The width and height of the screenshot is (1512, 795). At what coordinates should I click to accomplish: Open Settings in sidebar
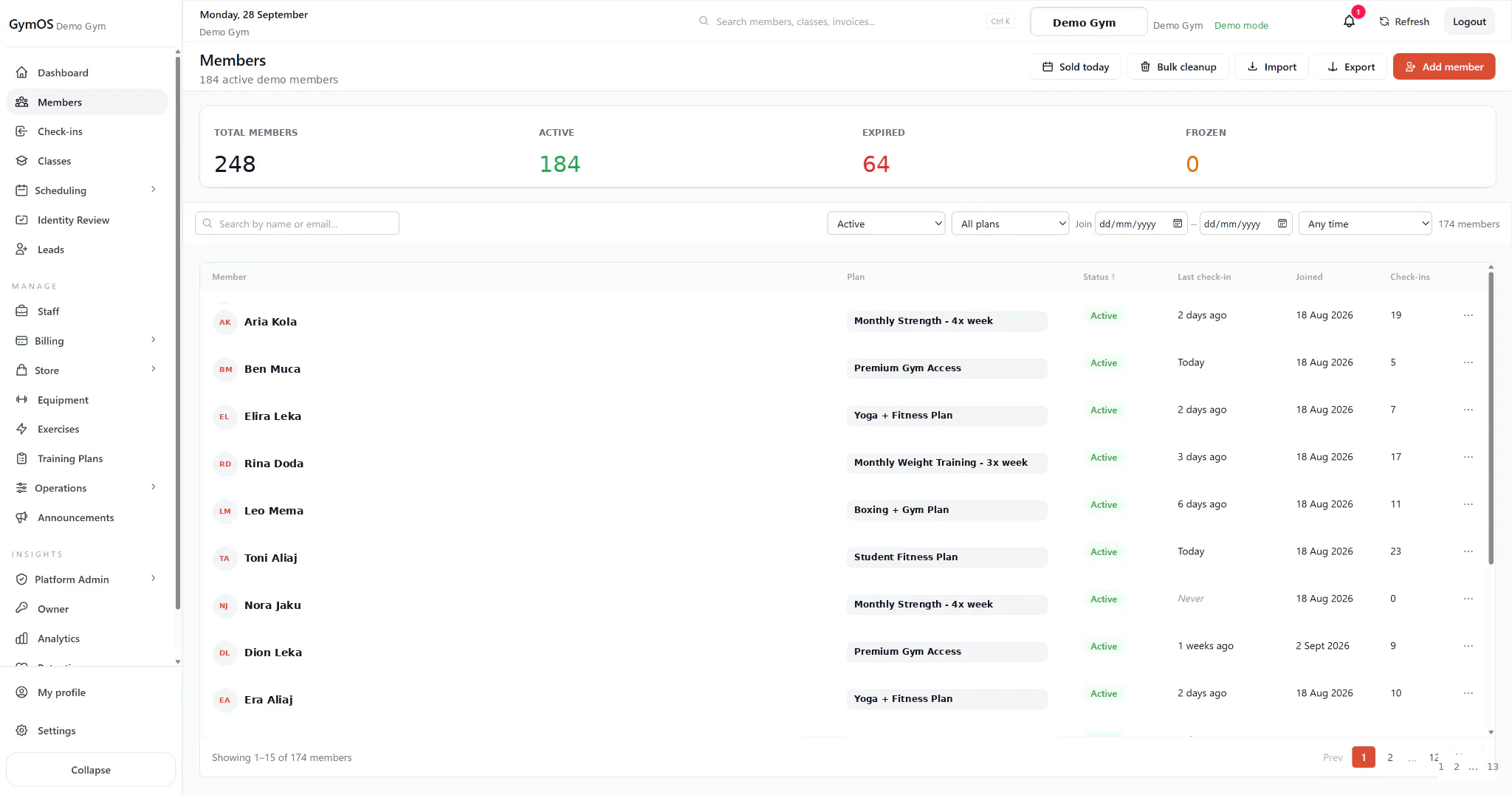(x=87, y=731)
